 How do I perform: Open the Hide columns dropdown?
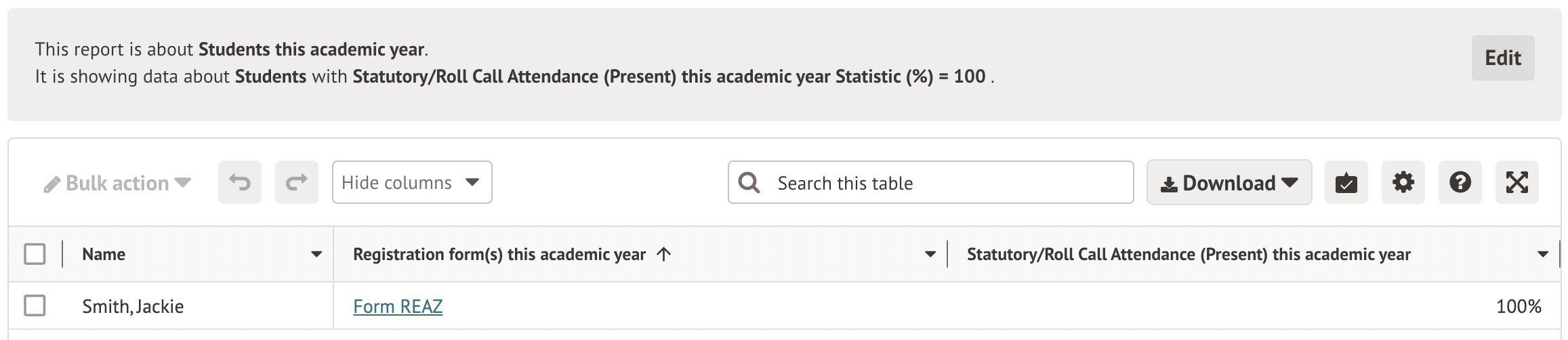(411, 182)
